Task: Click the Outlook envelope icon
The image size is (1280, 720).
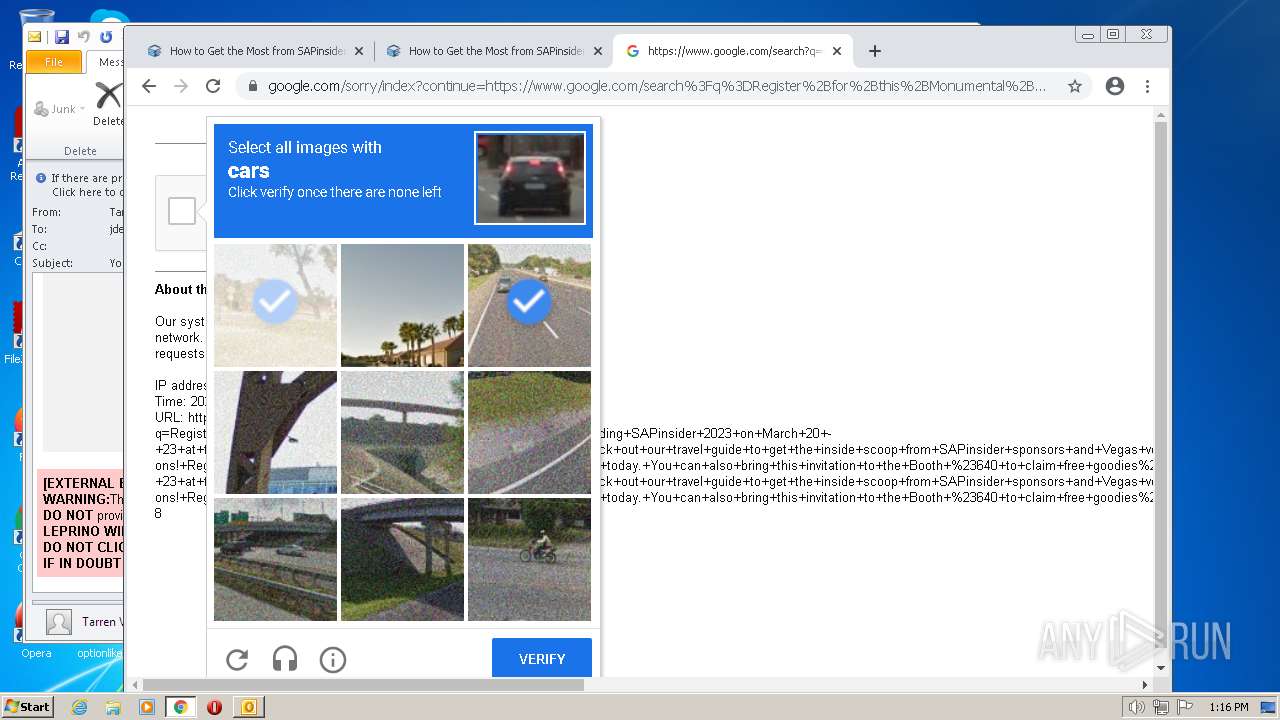Action: tap(35, 37)
